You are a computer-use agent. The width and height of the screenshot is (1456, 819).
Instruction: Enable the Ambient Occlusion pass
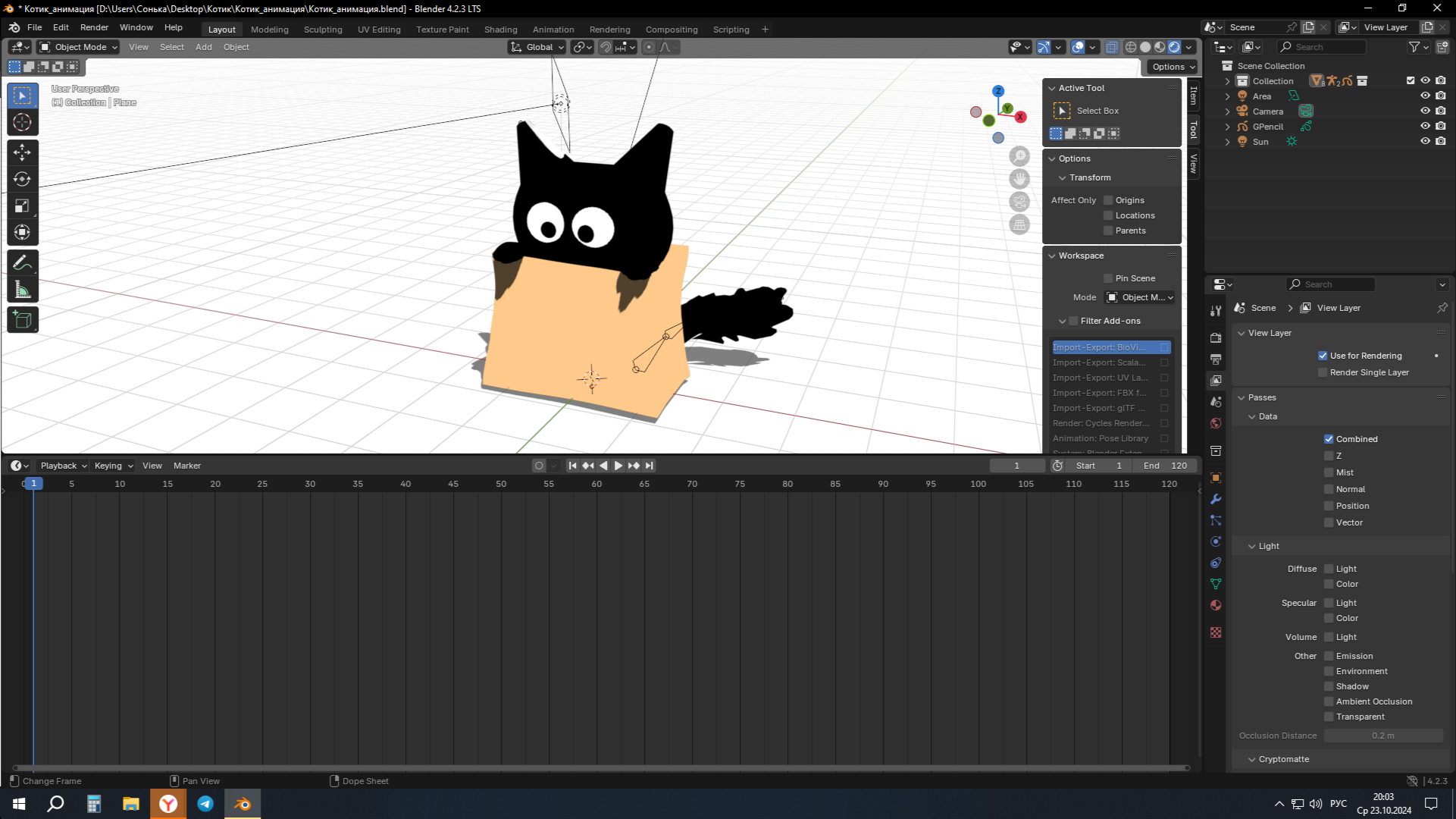(1329, 701)
